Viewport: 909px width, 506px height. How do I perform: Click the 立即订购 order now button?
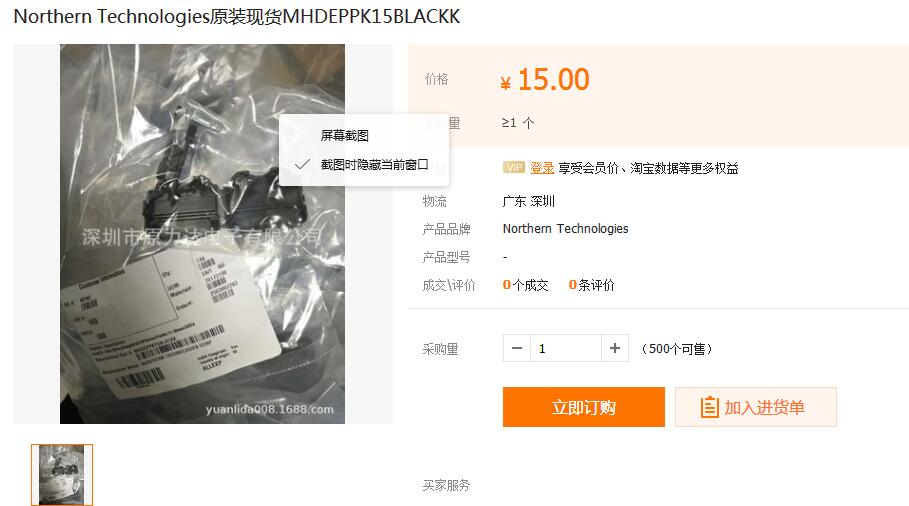584,407
